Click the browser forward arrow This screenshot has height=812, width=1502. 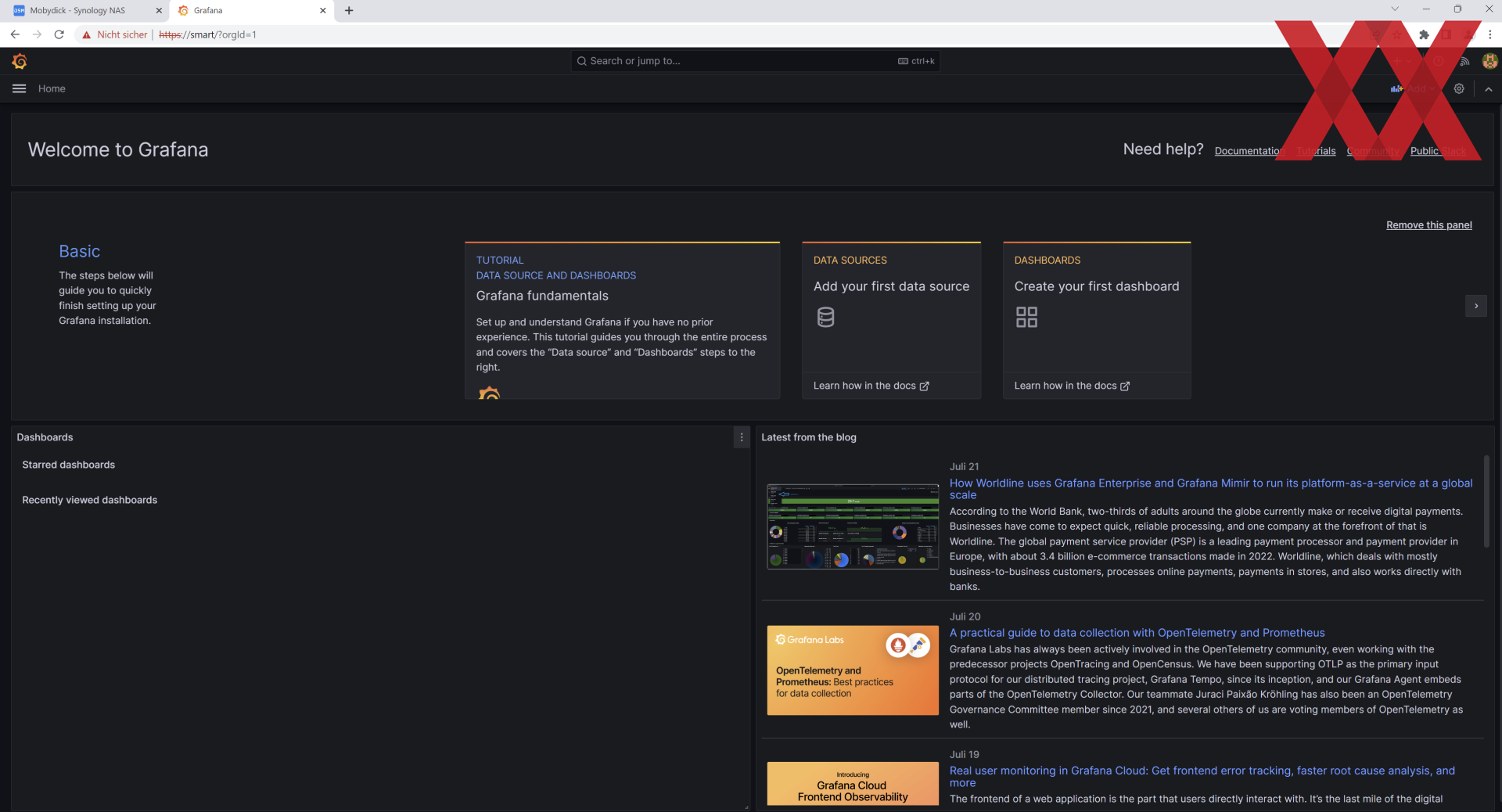37,34
